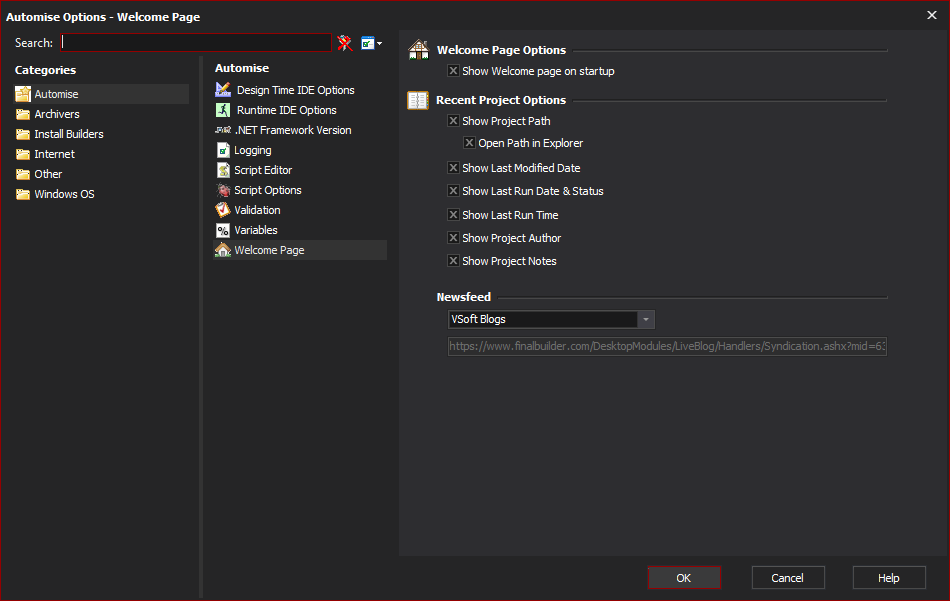Open .NET Framework Version page
The image size is (950, 601).
pyautogui.click(x=293, y=130)
